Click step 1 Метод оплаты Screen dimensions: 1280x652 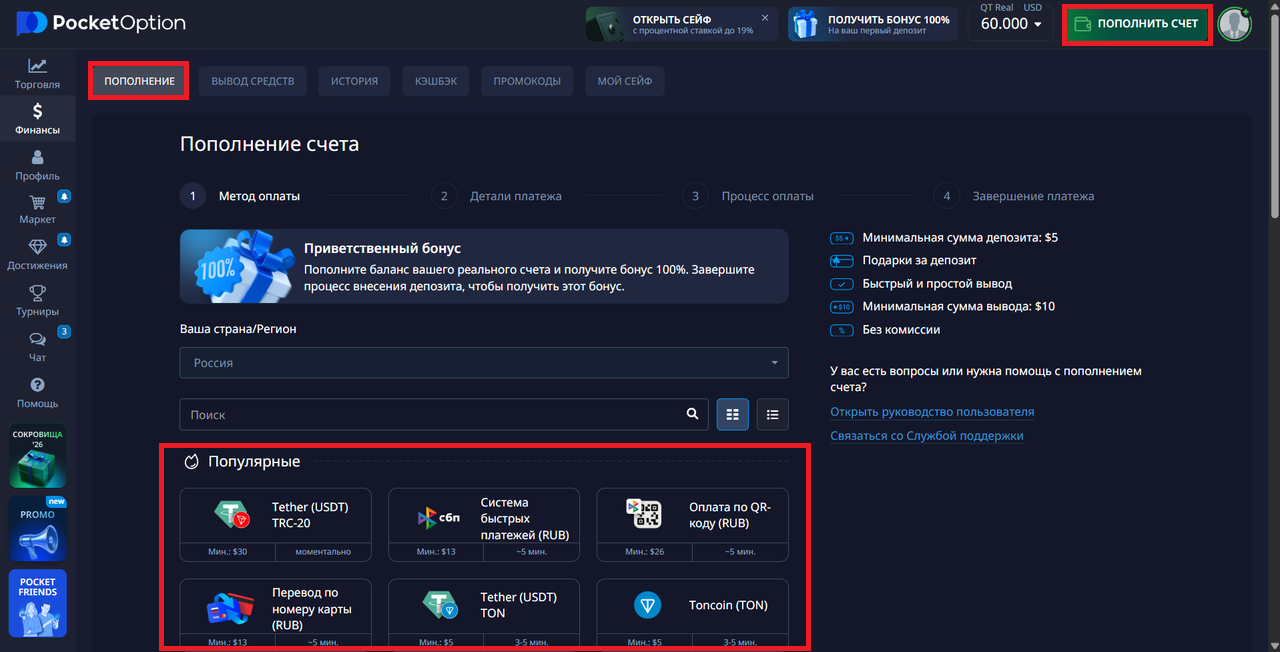[240, 196]
